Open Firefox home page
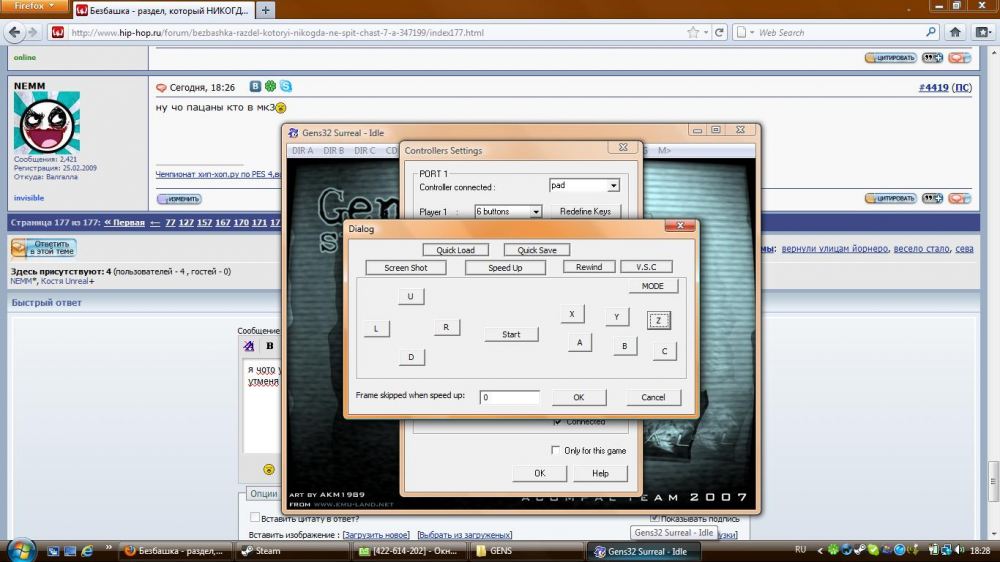This screenshot has height=562, width=1000. pyautogui.click(x=955, y=33)
